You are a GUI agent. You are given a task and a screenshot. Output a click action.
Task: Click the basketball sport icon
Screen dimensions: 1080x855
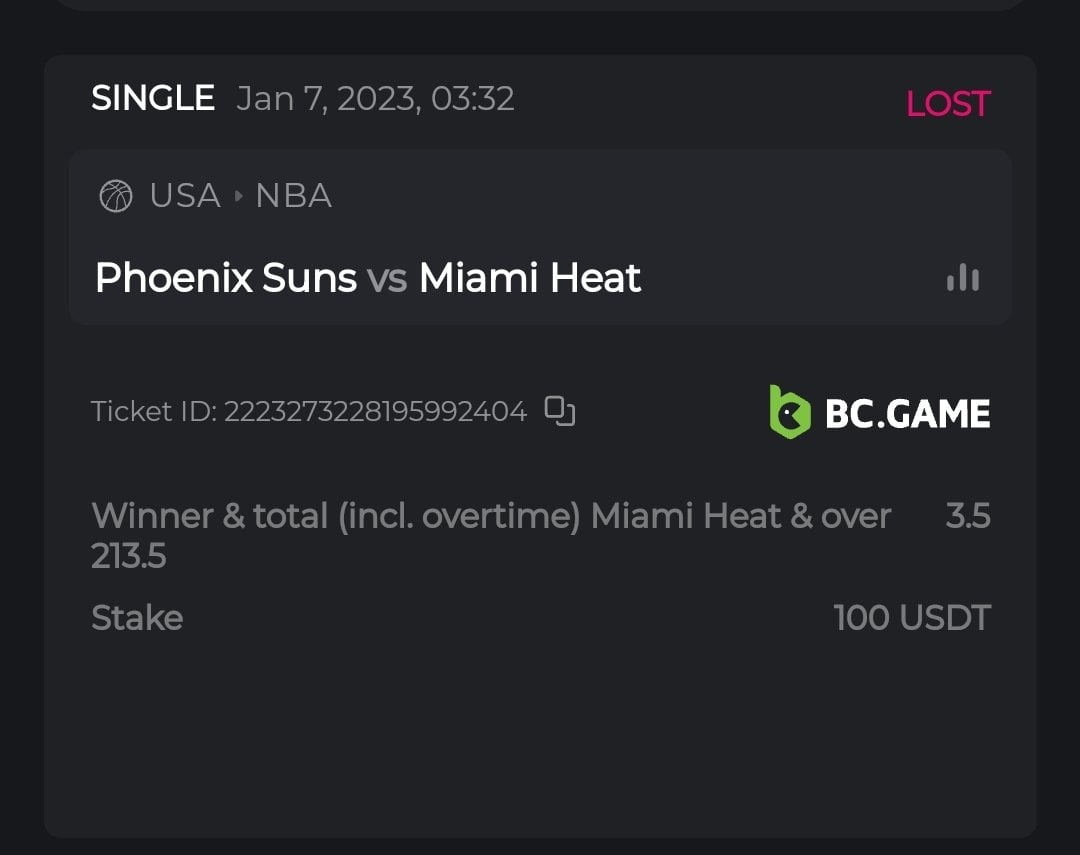(x=116, y=196)
